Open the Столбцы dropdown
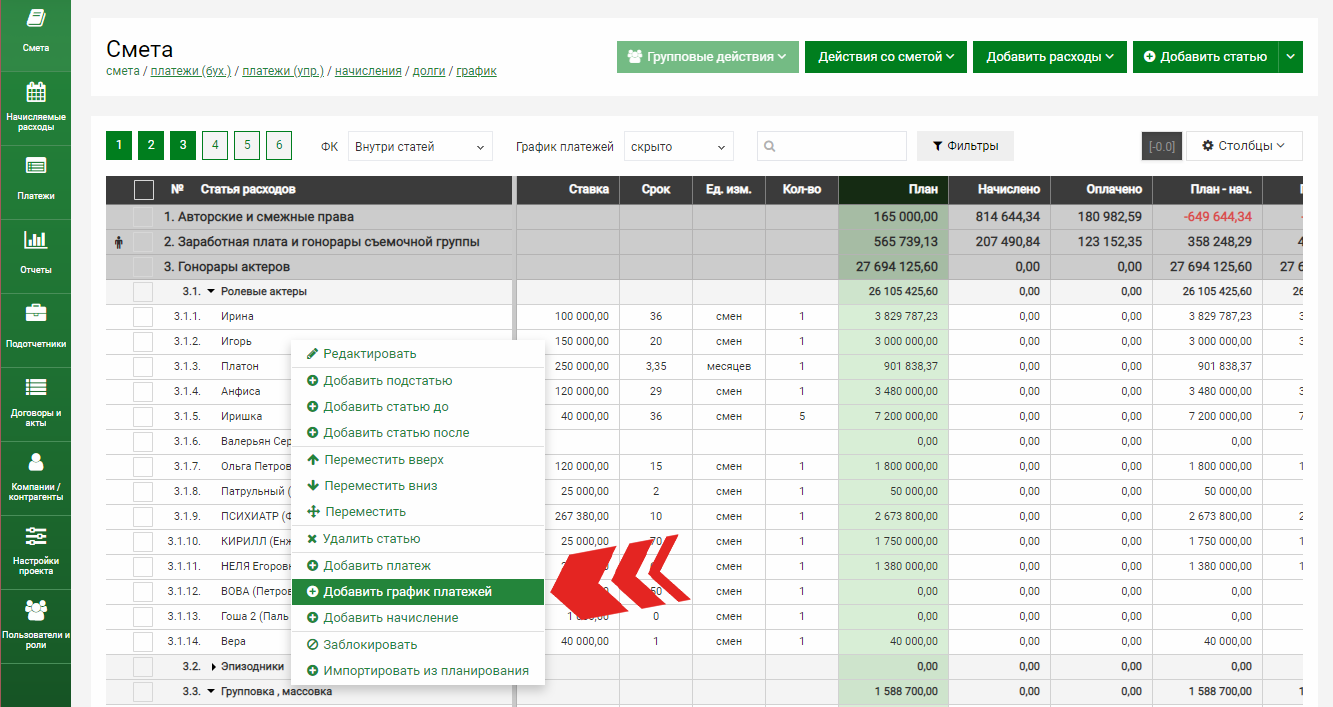The height and width of the screenshot is (707, 1333). (1244, 146)
